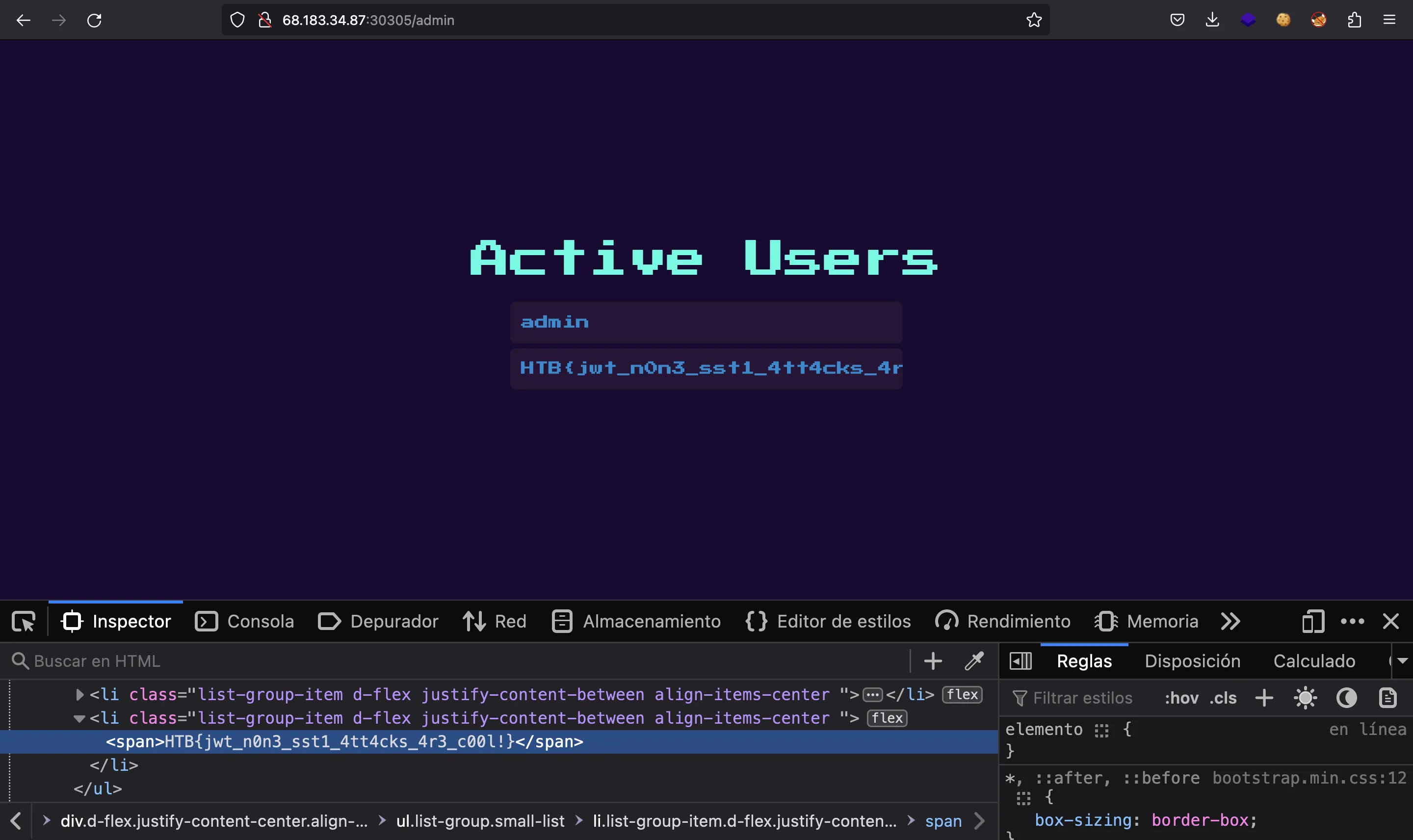This screenshot has height=840, width=1413.
Task: Enable responsive design mode
Action: pyautogui.click(x=1311, y=621)
